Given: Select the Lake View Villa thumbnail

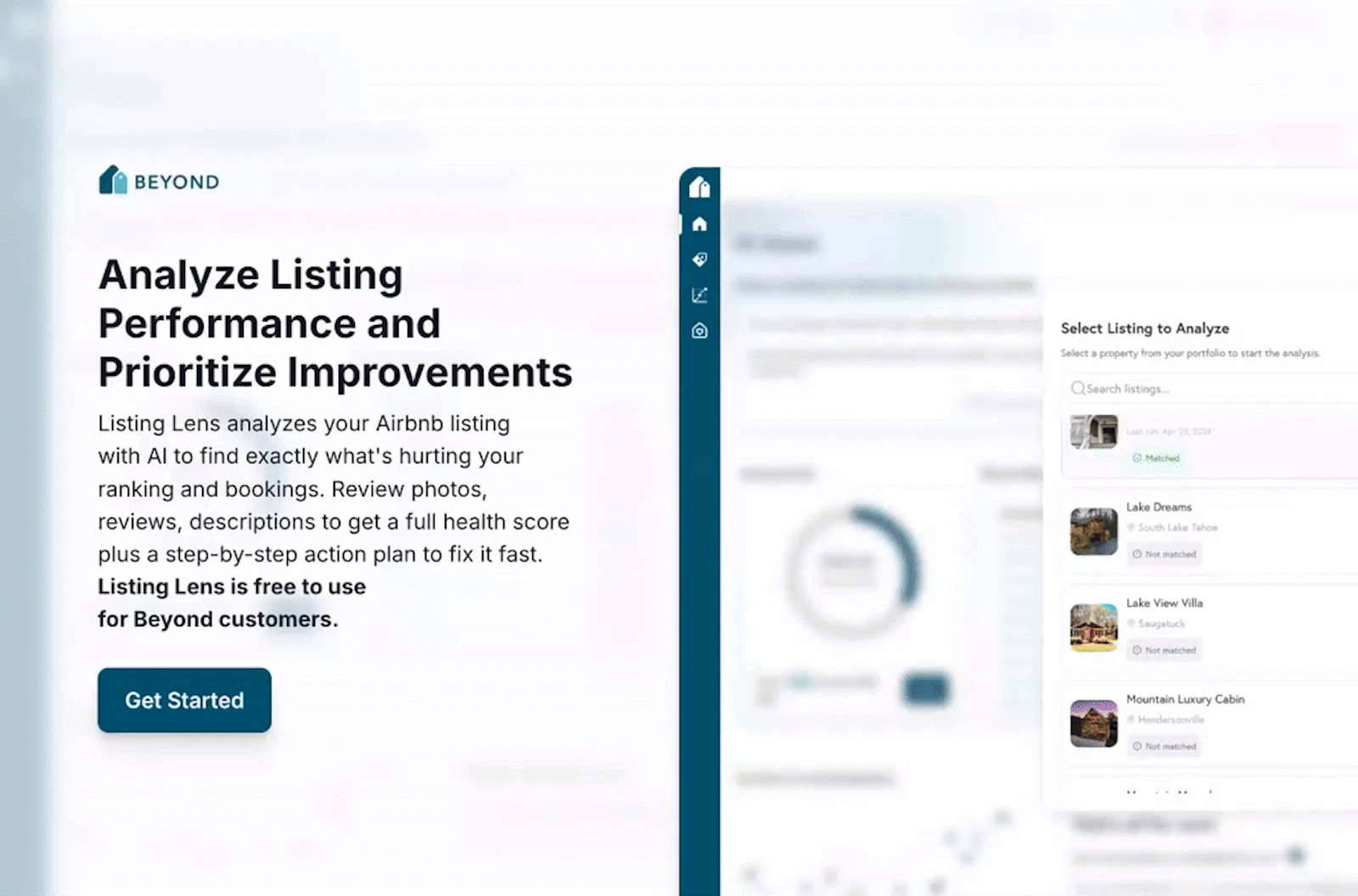Looking at the screenshot, I should pyautogui.click(x=1094, y=628).
